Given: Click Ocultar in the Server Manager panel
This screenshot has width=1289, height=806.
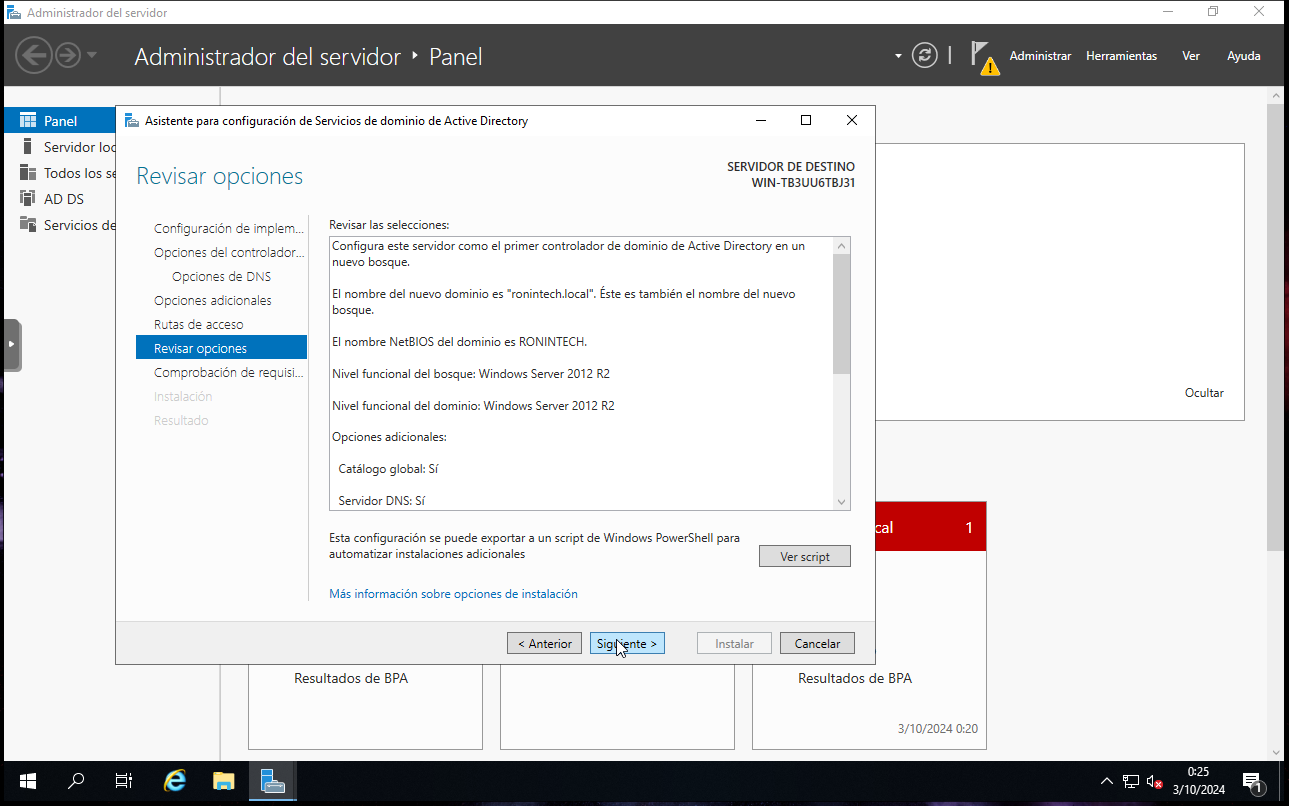Looking at the screenshot, I should tap(1204, 393).
